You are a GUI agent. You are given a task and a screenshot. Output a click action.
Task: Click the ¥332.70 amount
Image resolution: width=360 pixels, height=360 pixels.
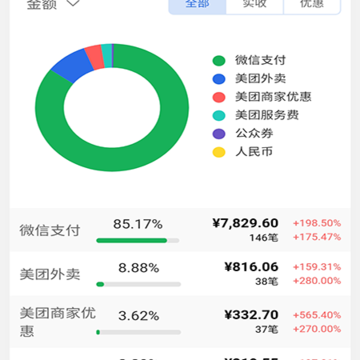[x=251, y=315]
